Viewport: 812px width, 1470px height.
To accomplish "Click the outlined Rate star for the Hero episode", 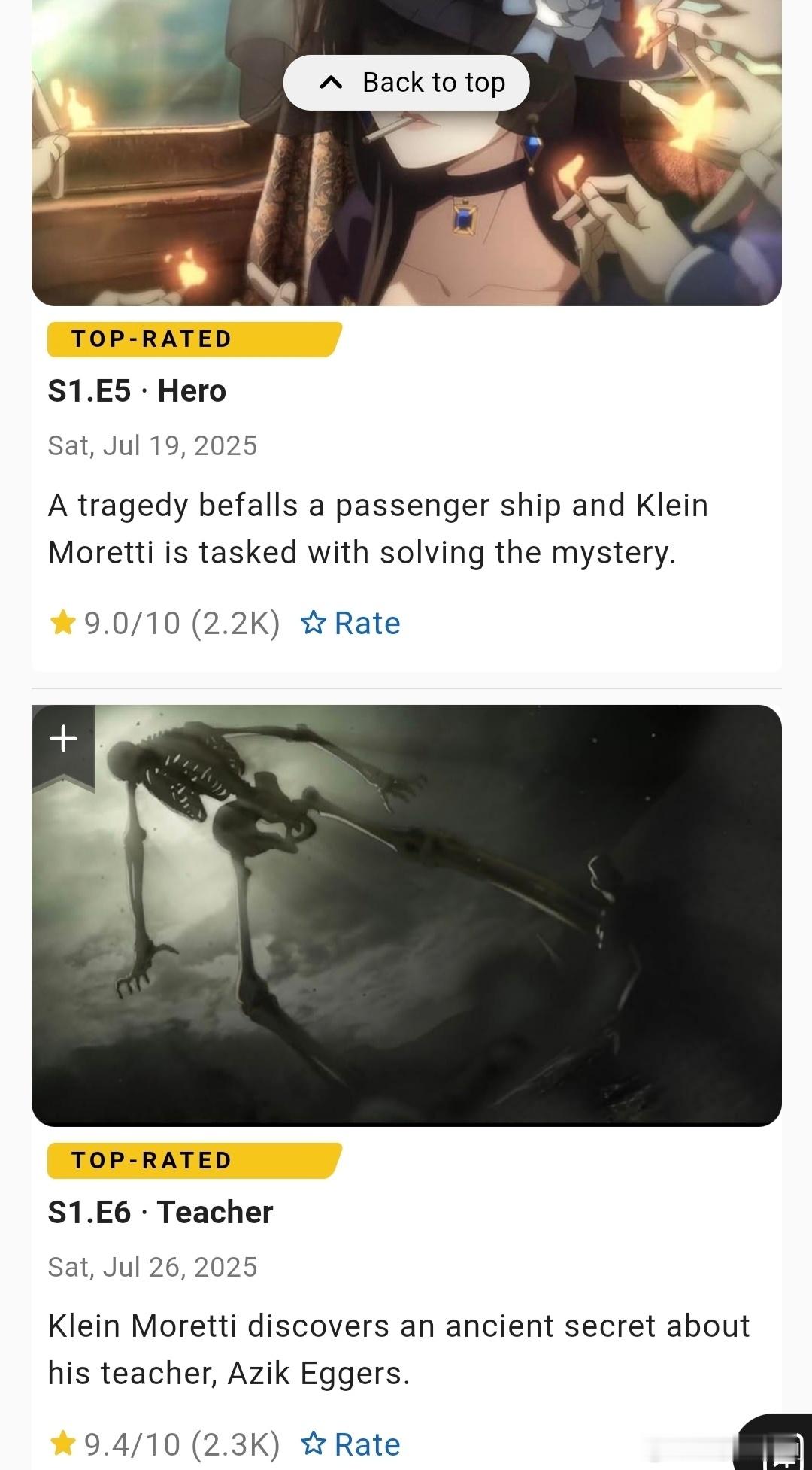I will [313, 623].
